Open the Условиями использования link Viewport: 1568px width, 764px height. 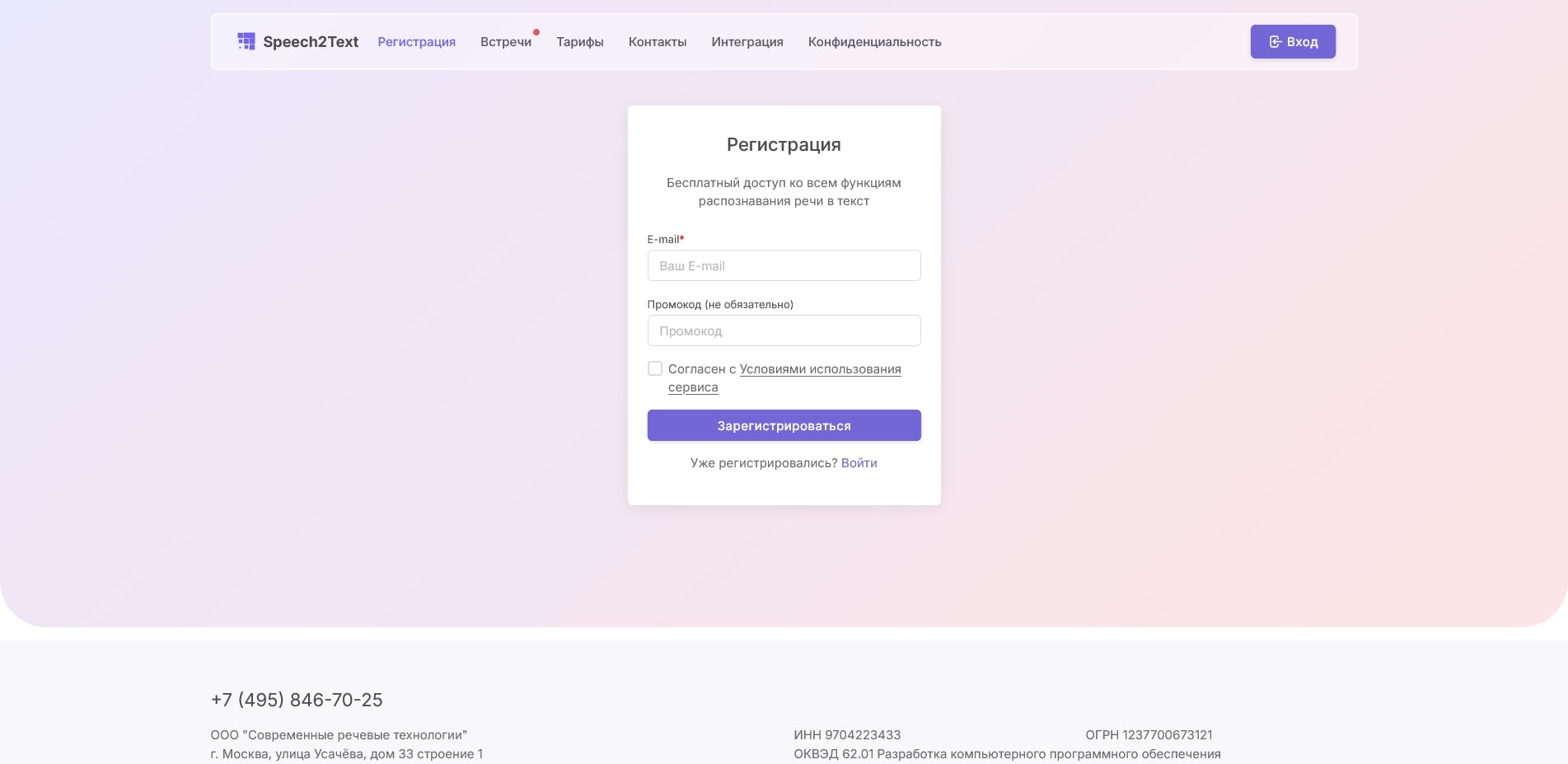tap(820, 369)
